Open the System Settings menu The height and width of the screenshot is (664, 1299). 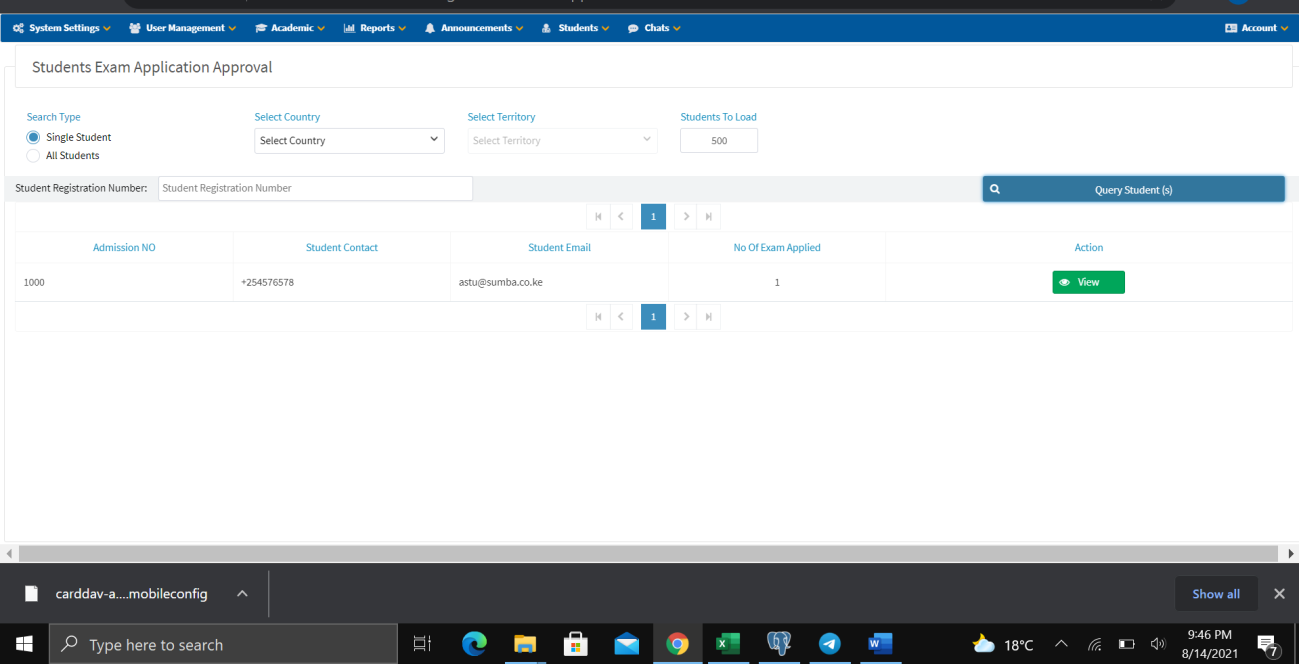point(62,28)
